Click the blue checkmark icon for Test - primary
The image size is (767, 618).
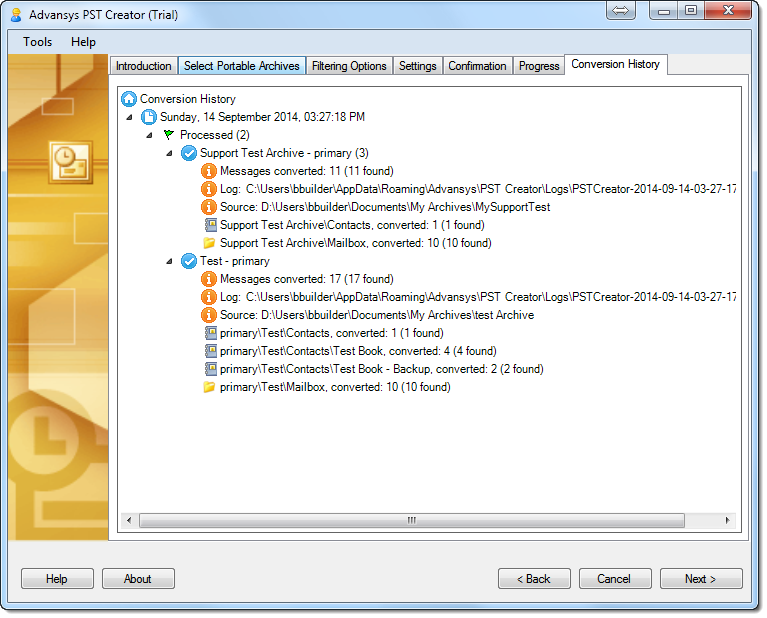(x=189, y=261)
